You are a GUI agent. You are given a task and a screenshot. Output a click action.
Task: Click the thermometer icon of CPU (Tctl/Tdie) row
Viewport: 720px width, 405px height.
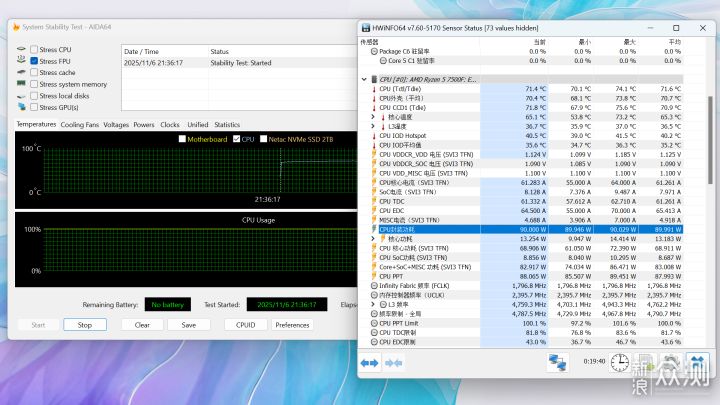(374, 89)
